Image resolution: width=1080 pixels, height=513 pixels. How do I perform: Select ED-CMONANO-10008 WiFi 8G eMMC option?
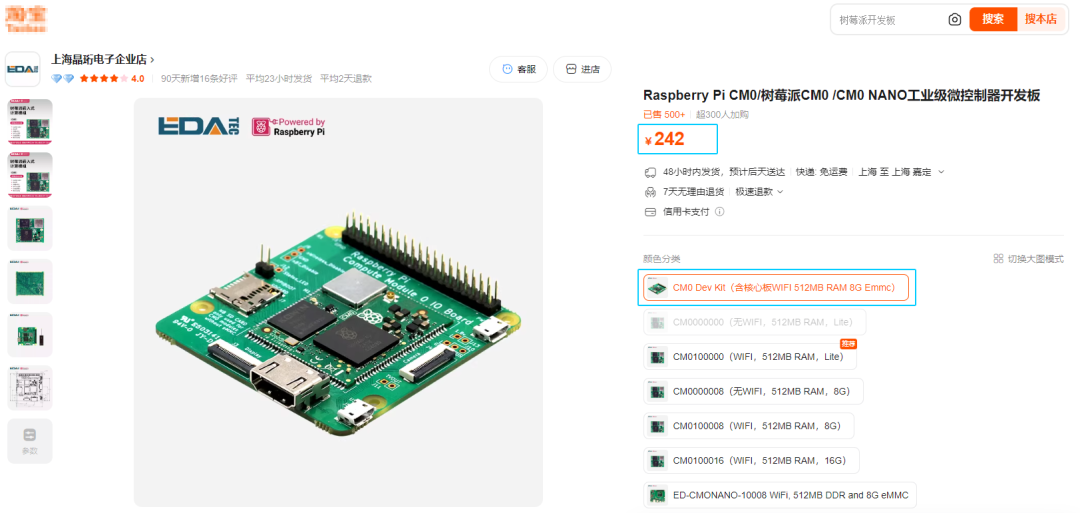(x=780, y=494)
